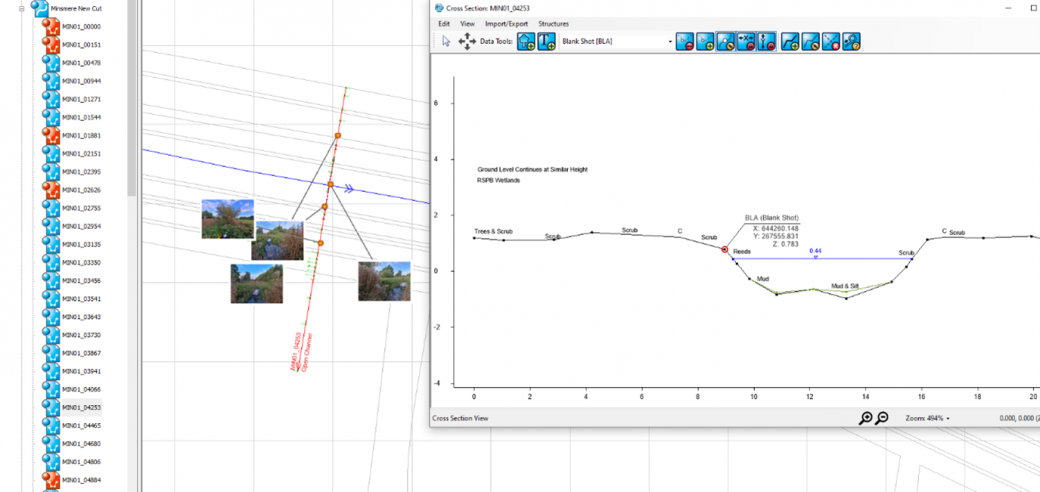Open the photo thumbnail showing channel and reeds

pyautogui.click(x=277, y=240)
